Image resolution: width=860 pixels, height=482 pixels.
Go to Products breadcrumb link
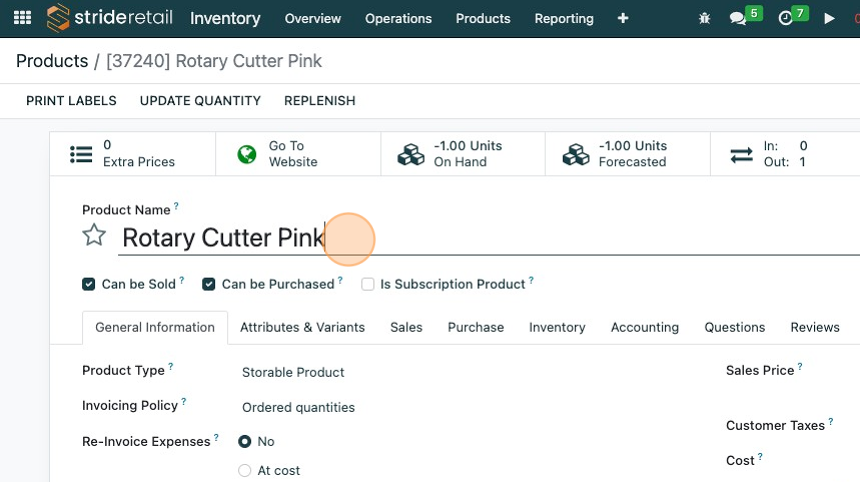[52, 61]
